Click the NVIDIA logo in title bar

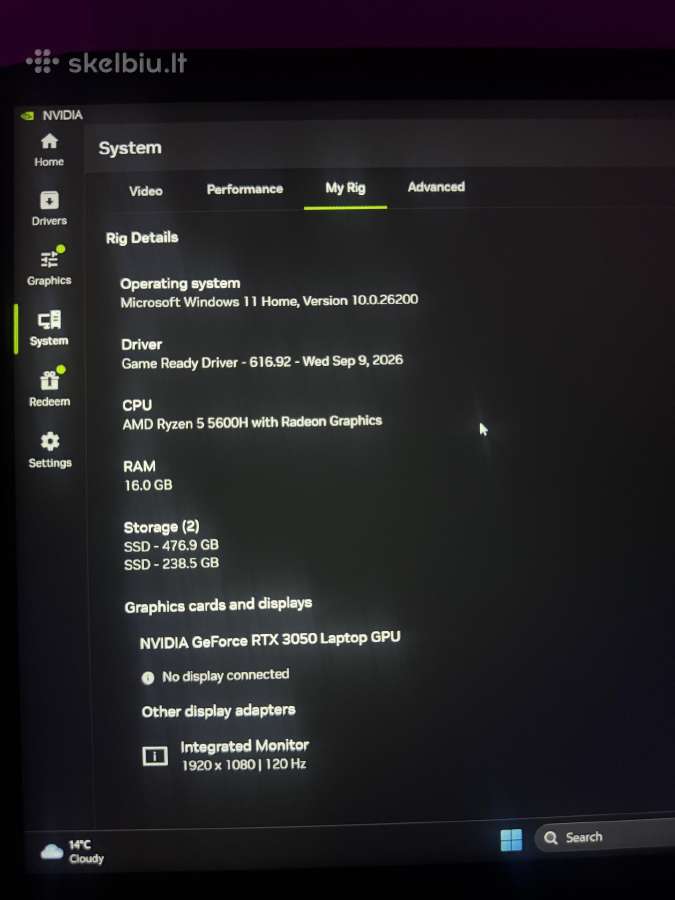coord(26,116)
